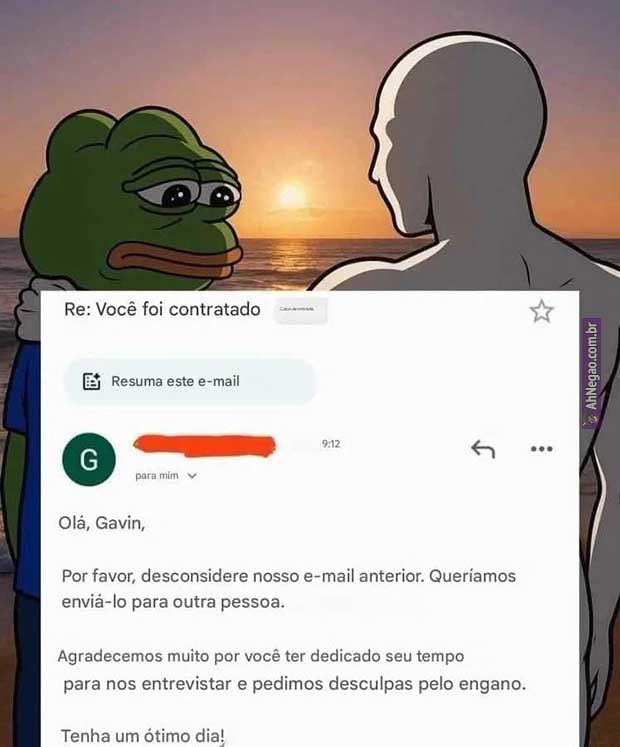Click the subject "Re: Você foi contratado"
620x747 pixels.
[162, 309]
